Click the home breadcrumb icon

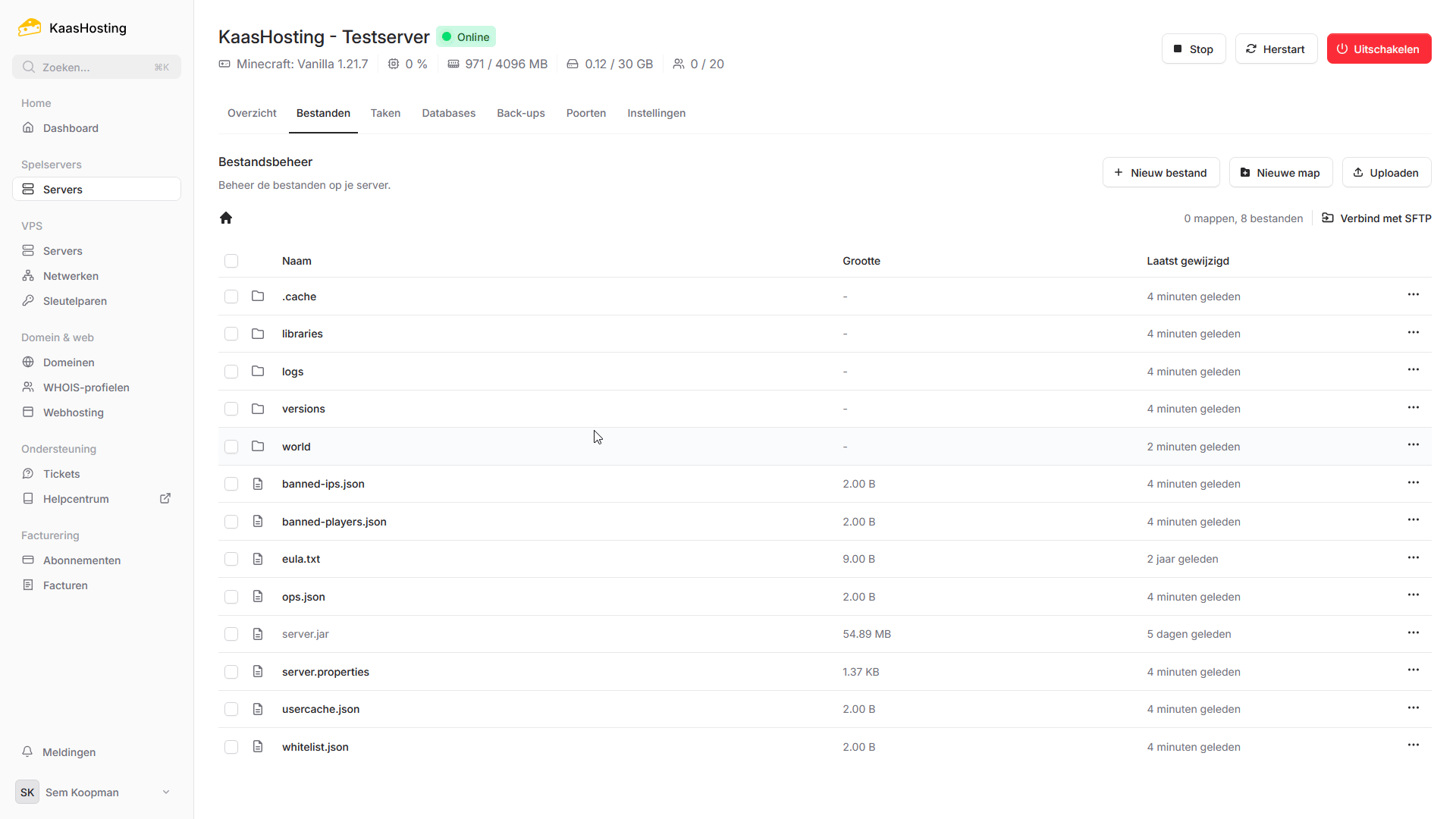226,218
